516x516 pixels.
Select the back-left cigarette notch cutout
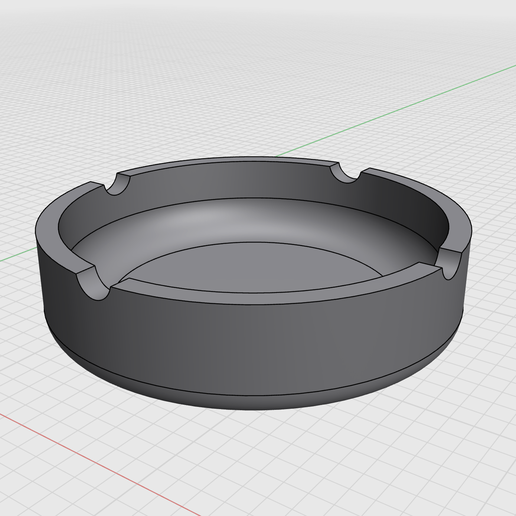tap(117, 185)
